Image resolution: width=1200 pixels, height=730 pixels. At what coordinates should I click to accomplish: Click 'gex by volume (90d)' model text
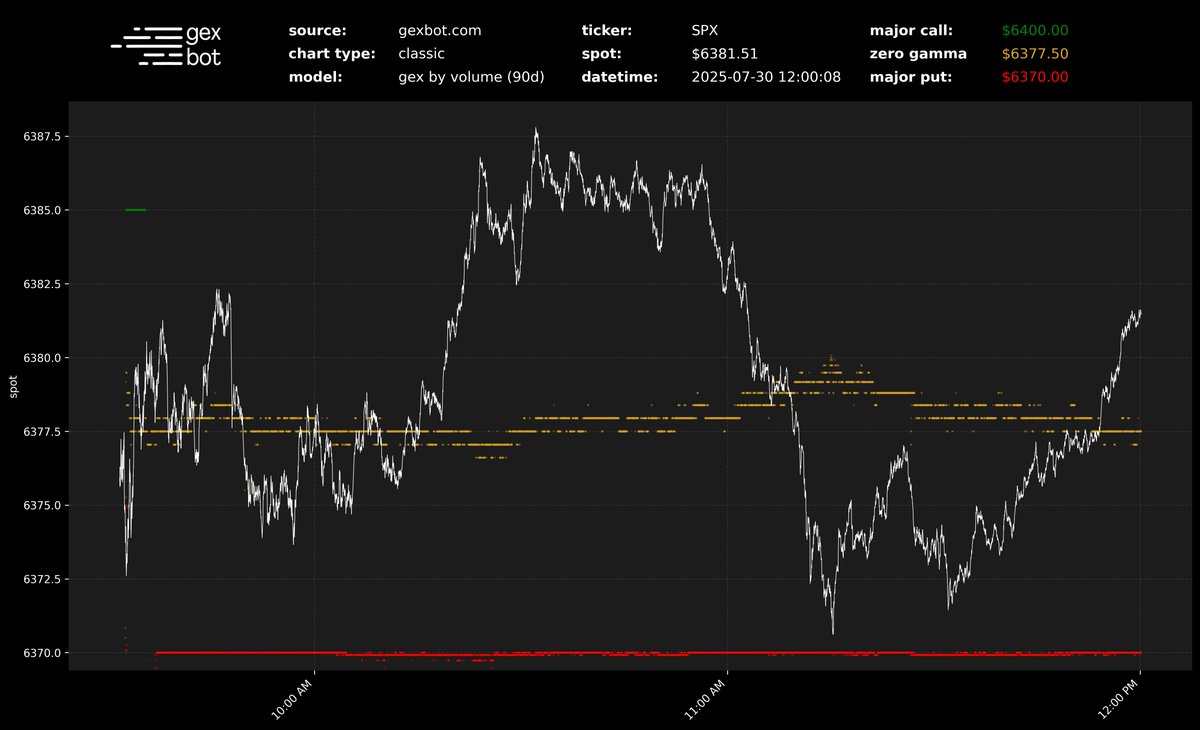471,77
